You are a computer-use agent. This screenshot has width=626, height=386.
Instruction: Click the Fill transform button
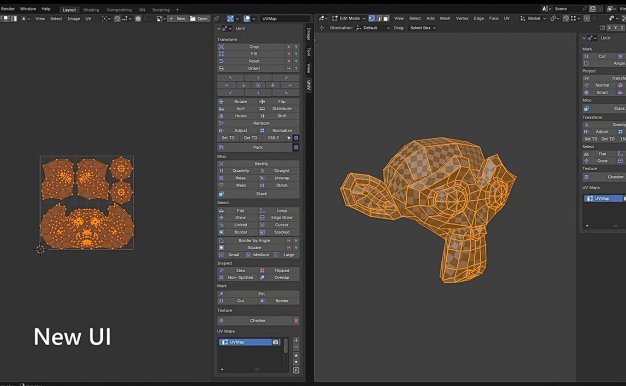[254, 54]
